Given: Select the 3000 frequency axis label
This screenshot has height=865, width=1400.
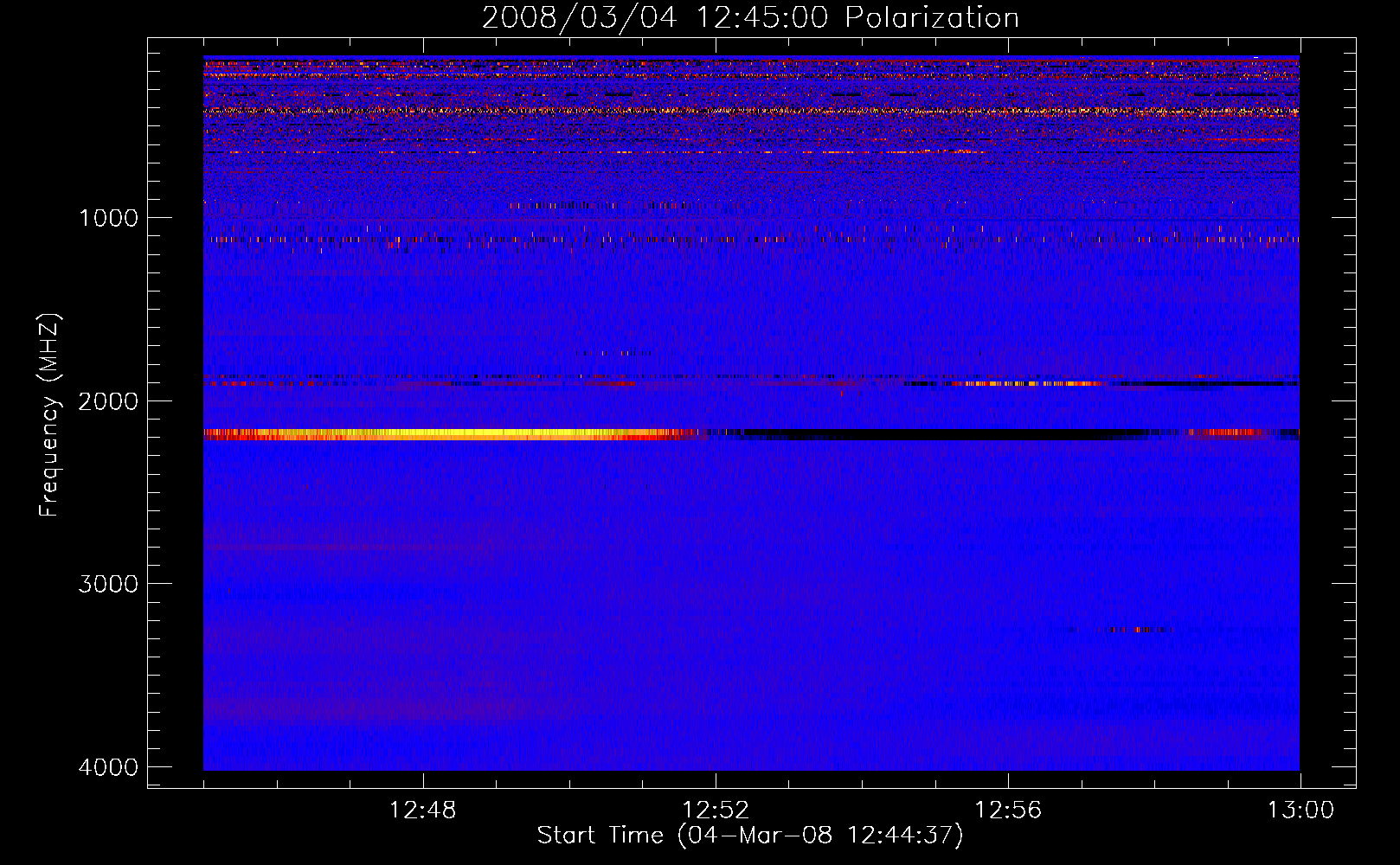Looking at the screenshot, I should 108,584.
